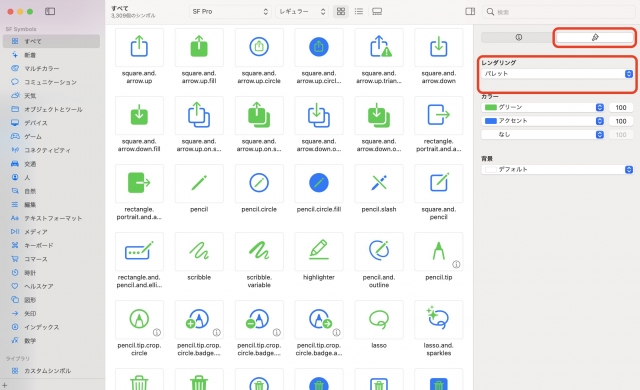
Task: Click the green color swatch
Action: [x=490, y=107]
